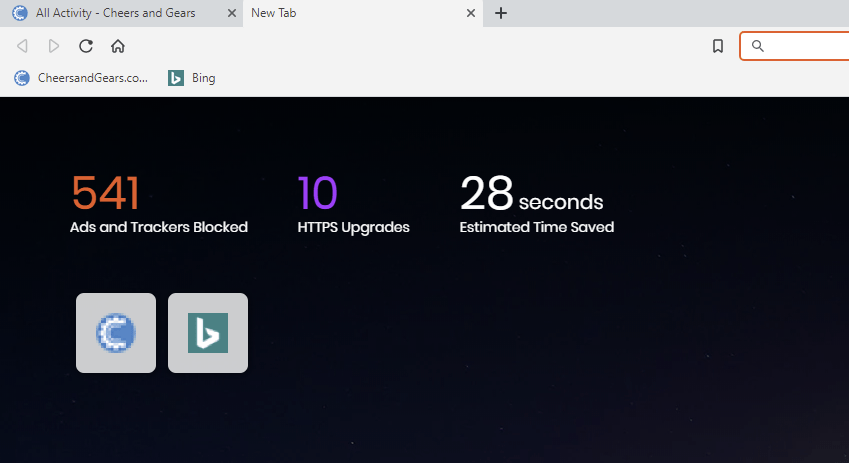Click the magnifier icon in address bar
The height and width of the screenshot is (463, 849).
point(758,46)
